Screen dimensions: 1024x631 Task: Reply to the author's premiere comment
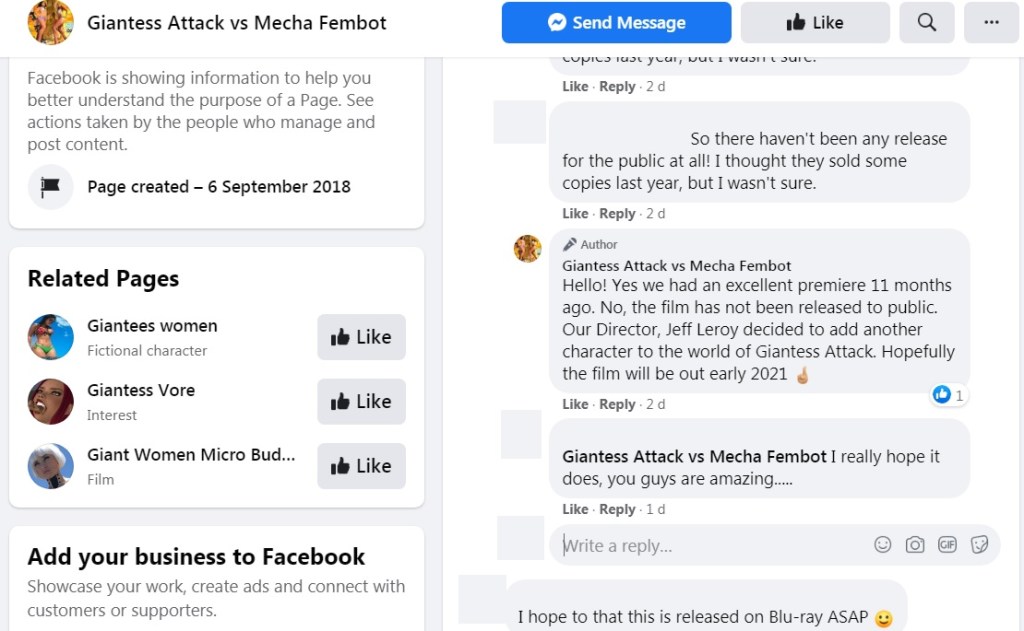point(617,404)
